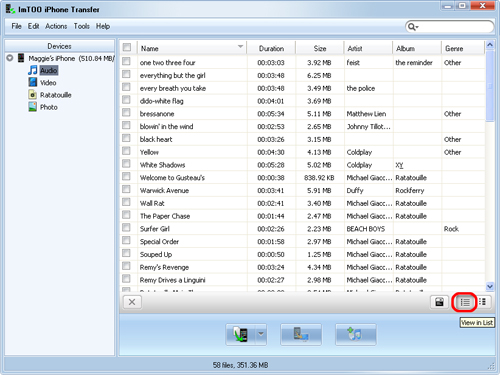Sort by the Size column header
500x375 pixels.
point(320,48)
